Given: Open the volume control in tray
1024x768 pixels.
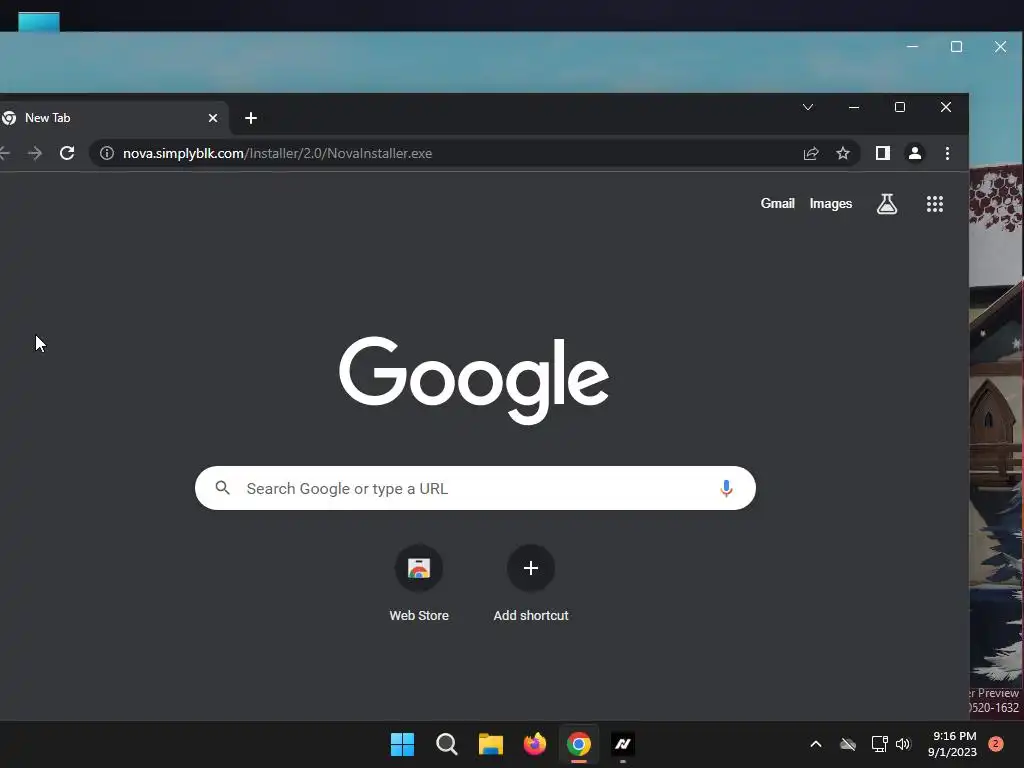Looking at the screenshot, I should point(903,744).
